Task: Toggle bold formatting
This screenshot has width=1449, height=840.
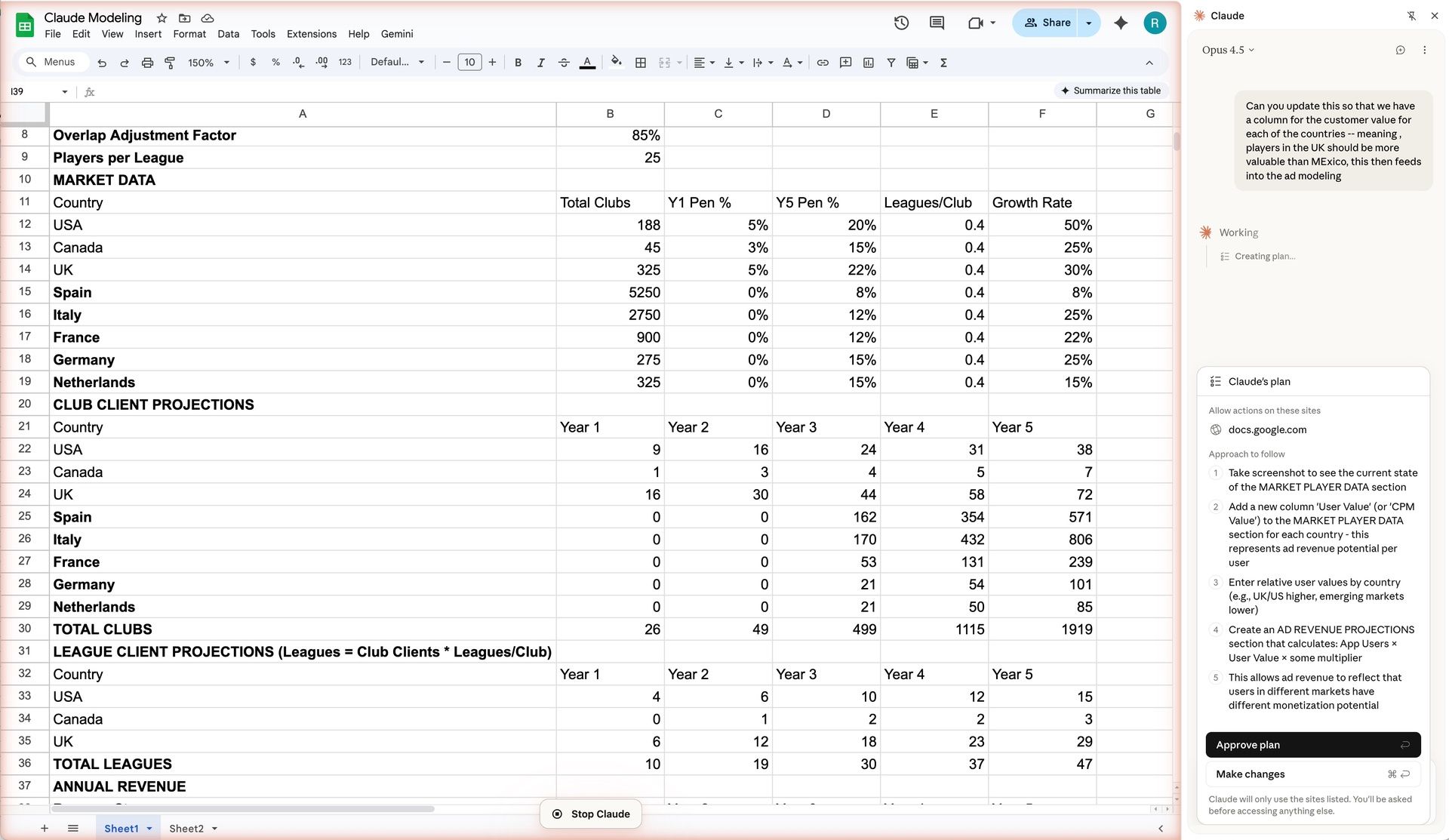Action: [518, 63]
